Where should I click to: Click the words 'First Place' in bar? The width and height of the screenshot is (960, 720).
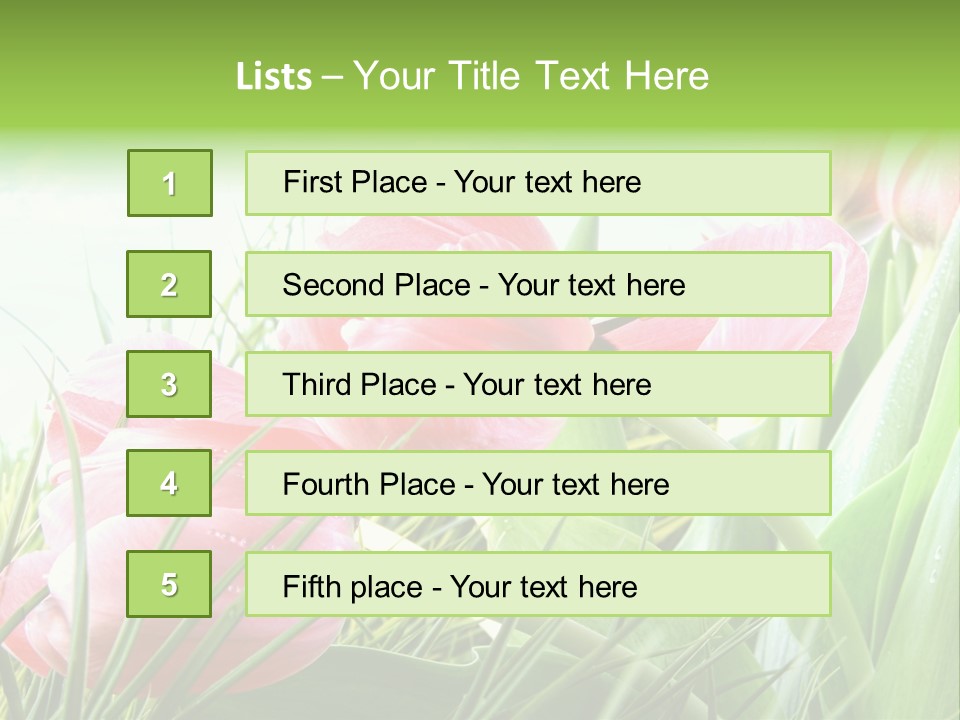pos(355,182)
